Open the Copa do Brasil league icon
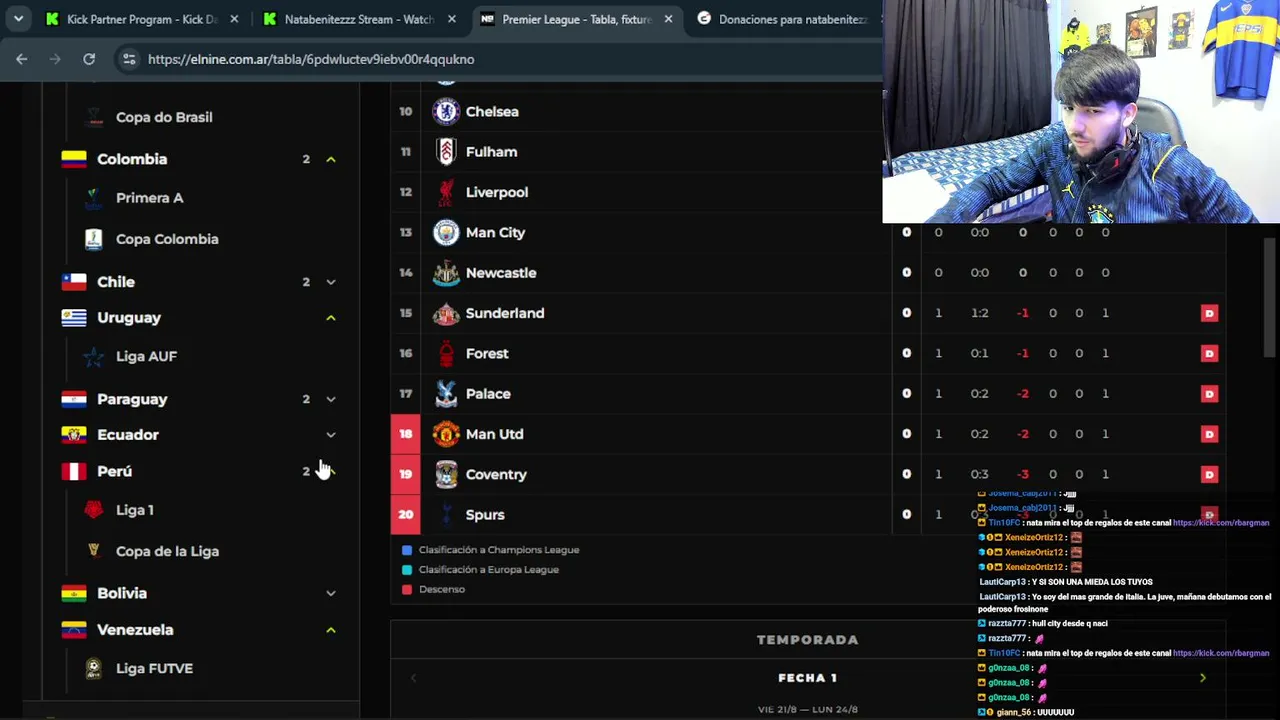Screen dimensions: 1280x720 (94, 117)
